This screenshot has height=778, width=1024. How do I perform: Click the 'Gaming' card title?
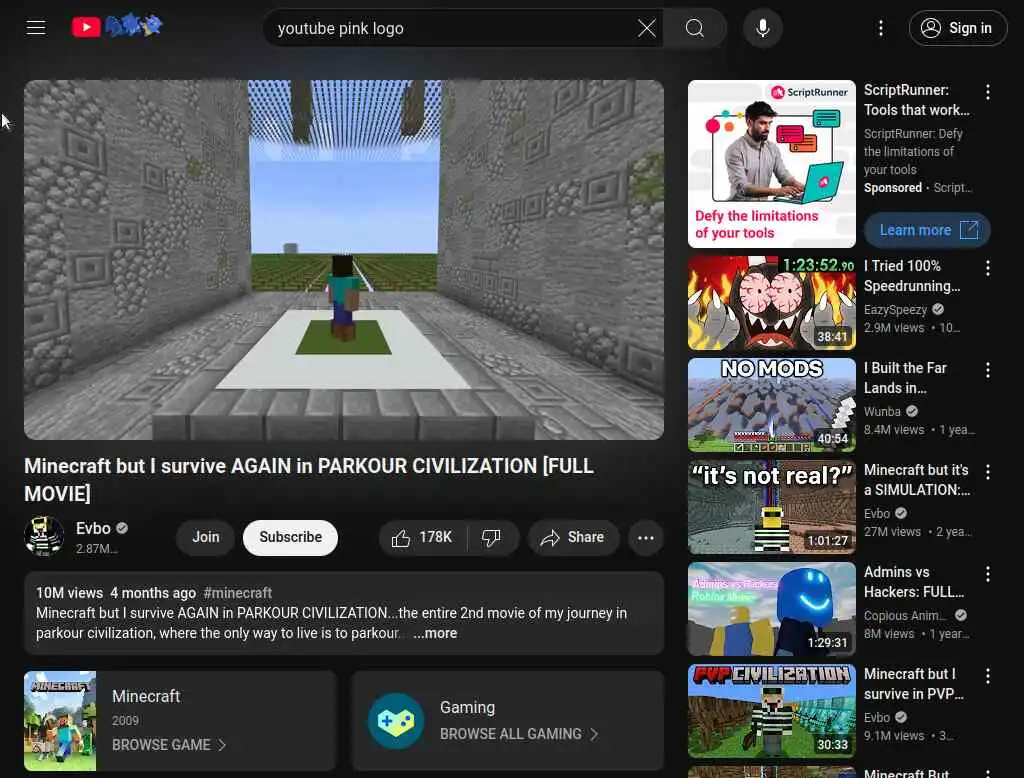coord(468,707)
